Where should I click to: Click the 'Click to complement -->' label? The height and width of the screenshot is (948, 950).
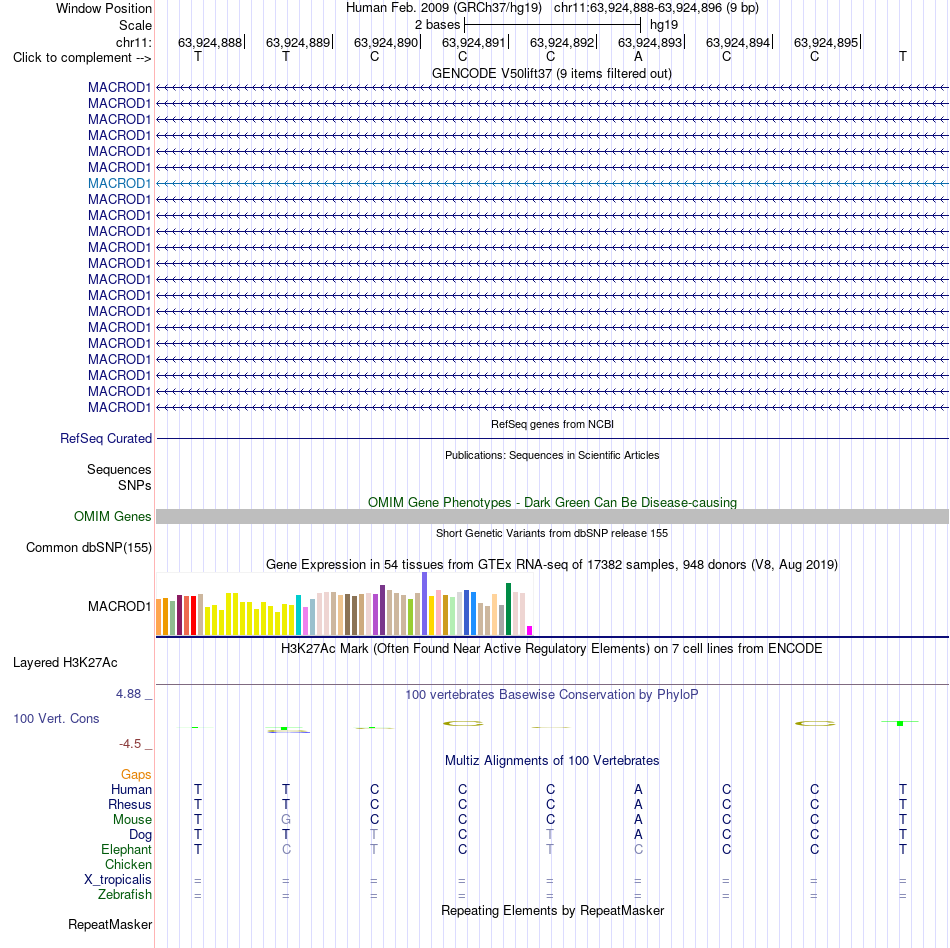coord(82,58)
